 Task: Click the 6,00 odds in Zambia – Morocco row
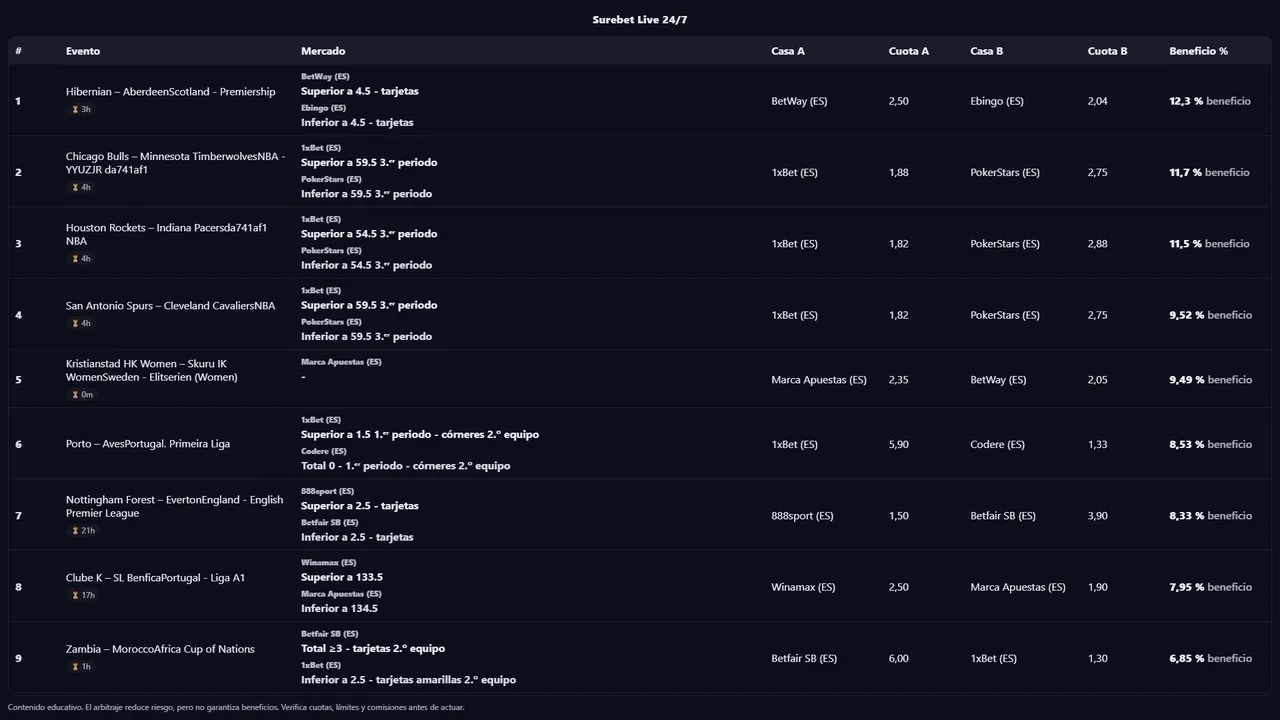[898, 658]
